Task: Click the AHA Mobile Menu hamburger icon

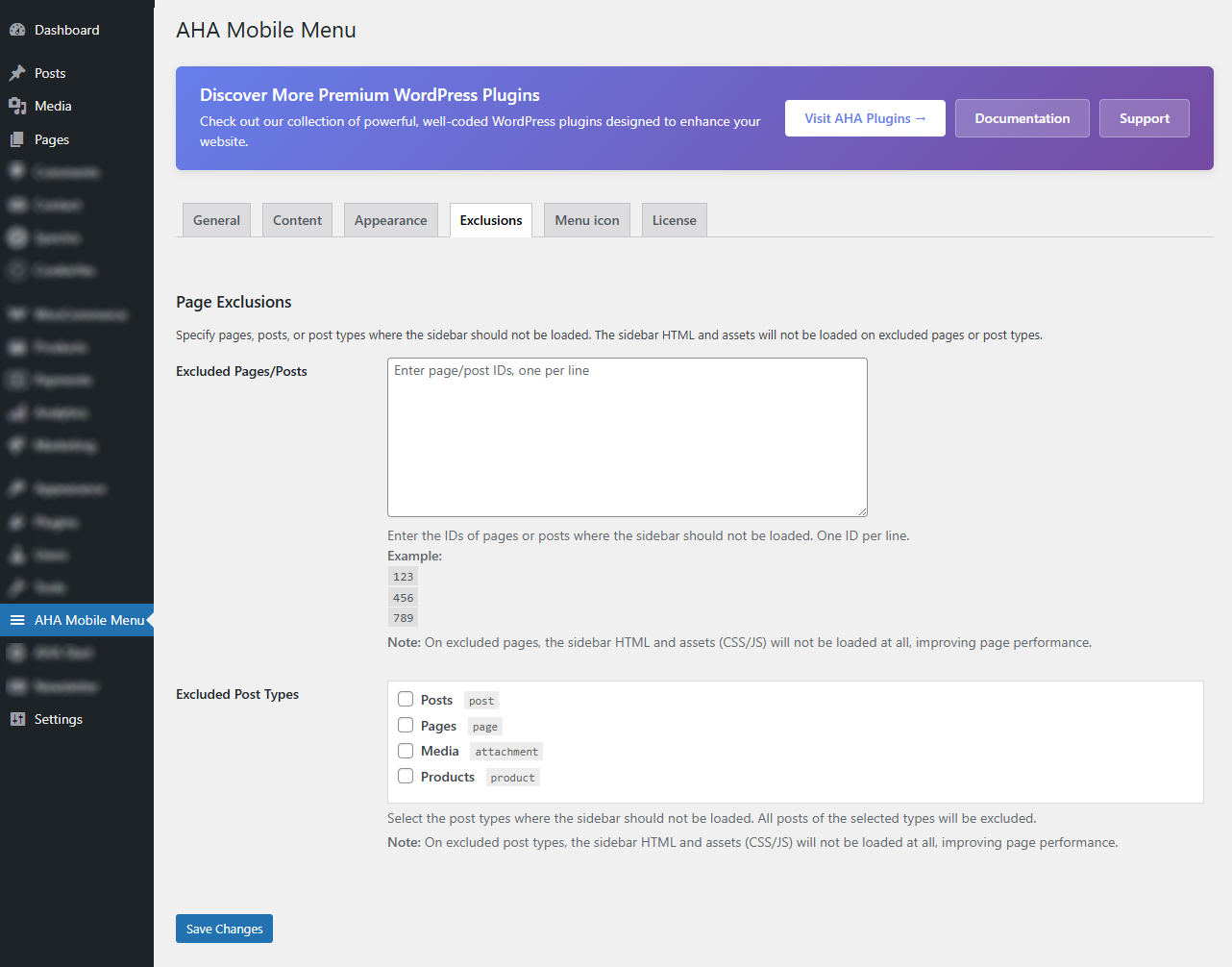Action: (17, 620)
